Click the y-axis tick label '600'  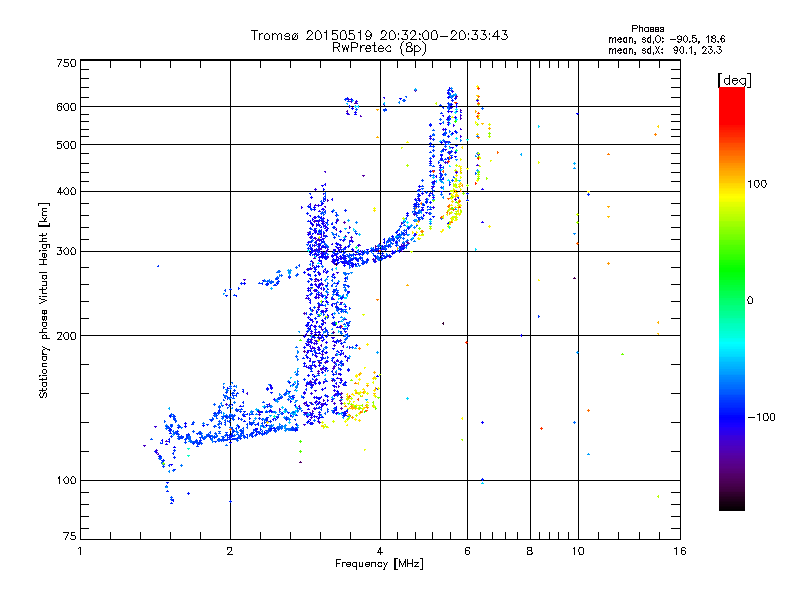coord(66,107)
